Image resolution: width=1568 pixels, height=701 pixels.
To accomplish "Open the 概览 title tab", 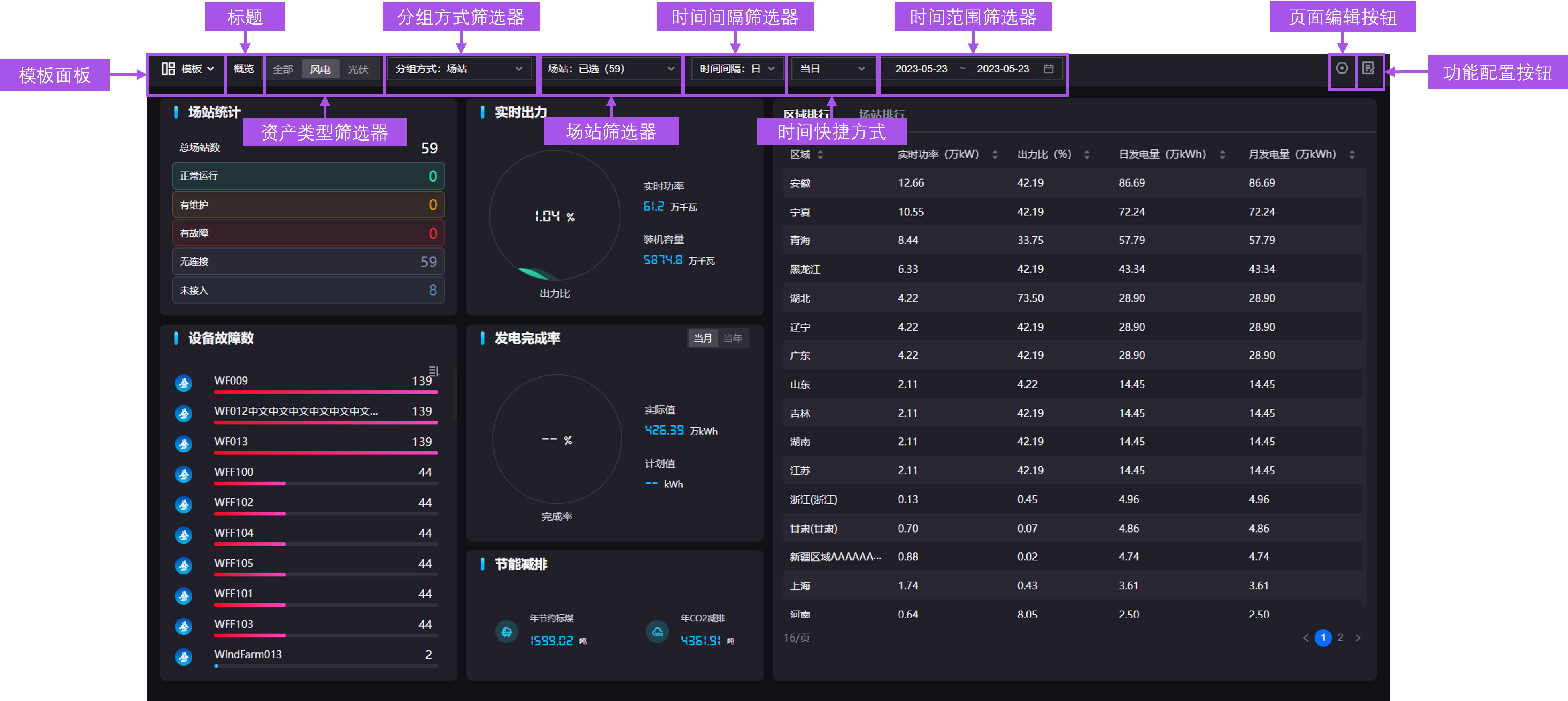I will [x=244, y=69].
